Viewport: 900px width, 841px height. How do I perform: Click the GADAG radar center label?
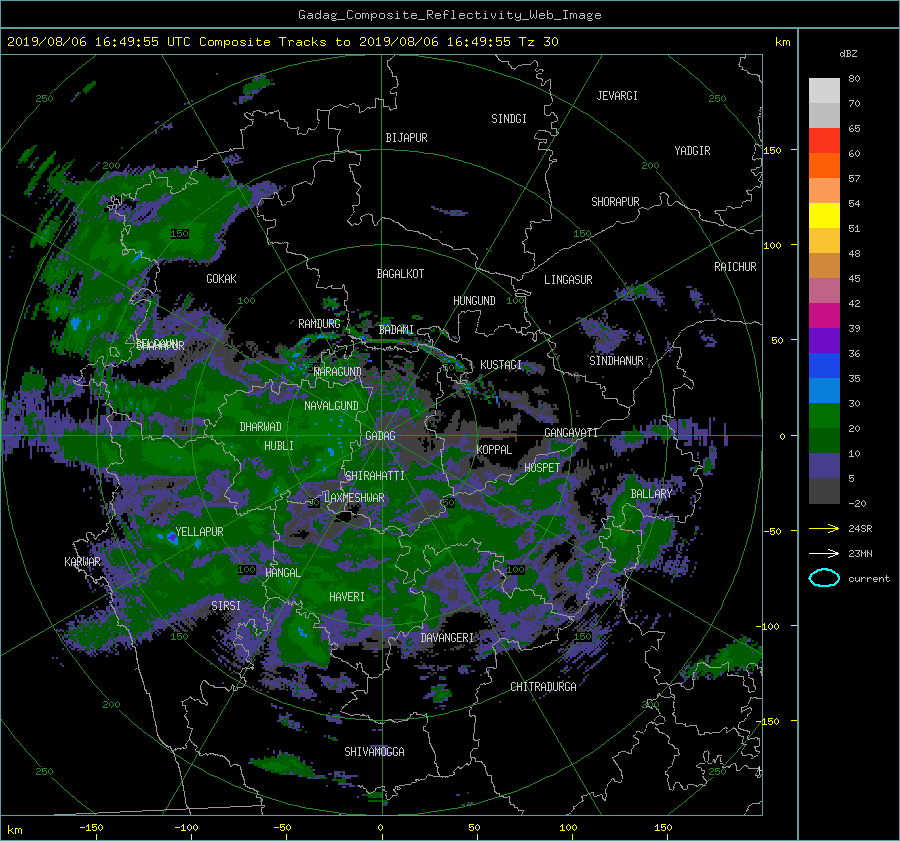(380, 436)
